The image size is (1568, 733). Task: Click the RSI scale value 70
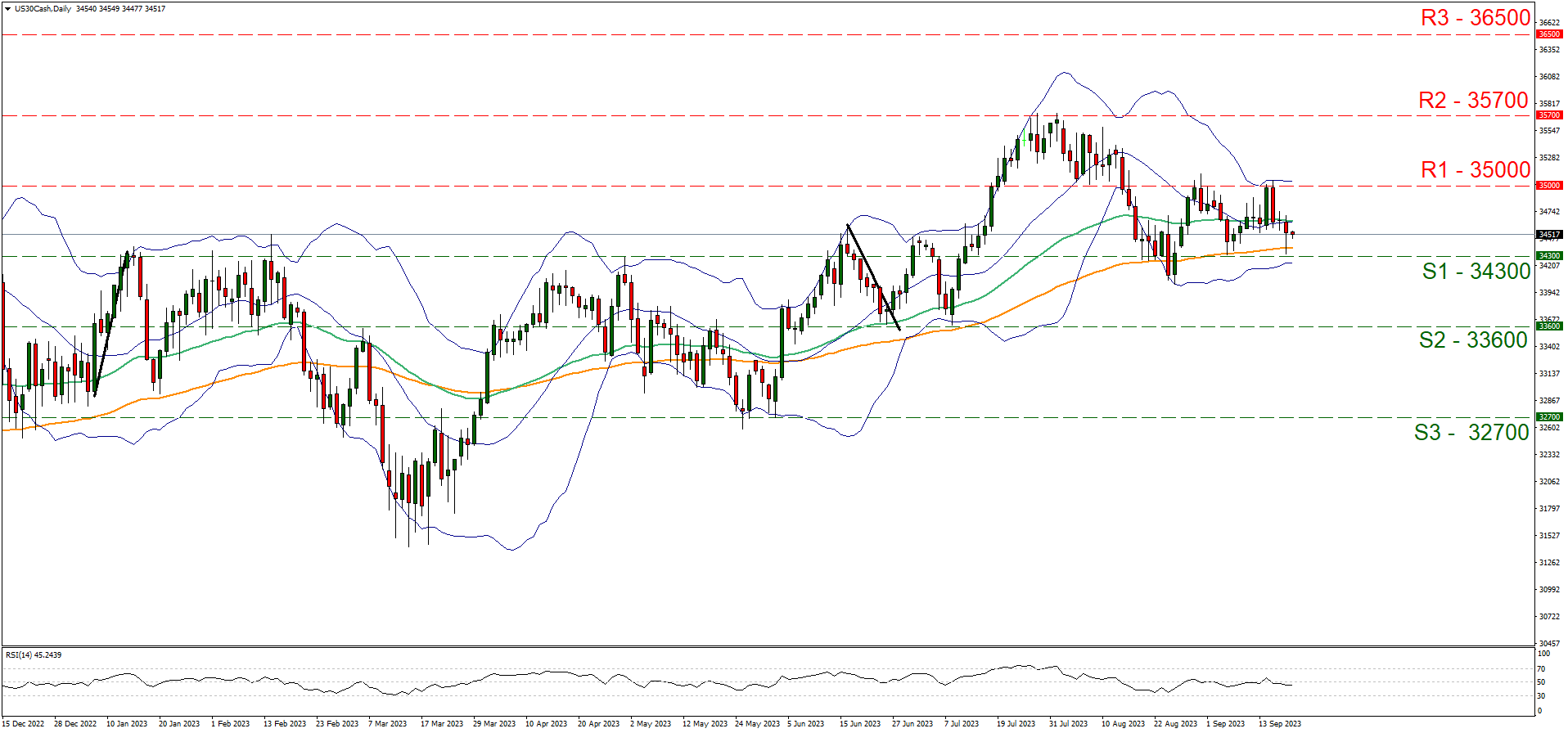point(1541,669)
